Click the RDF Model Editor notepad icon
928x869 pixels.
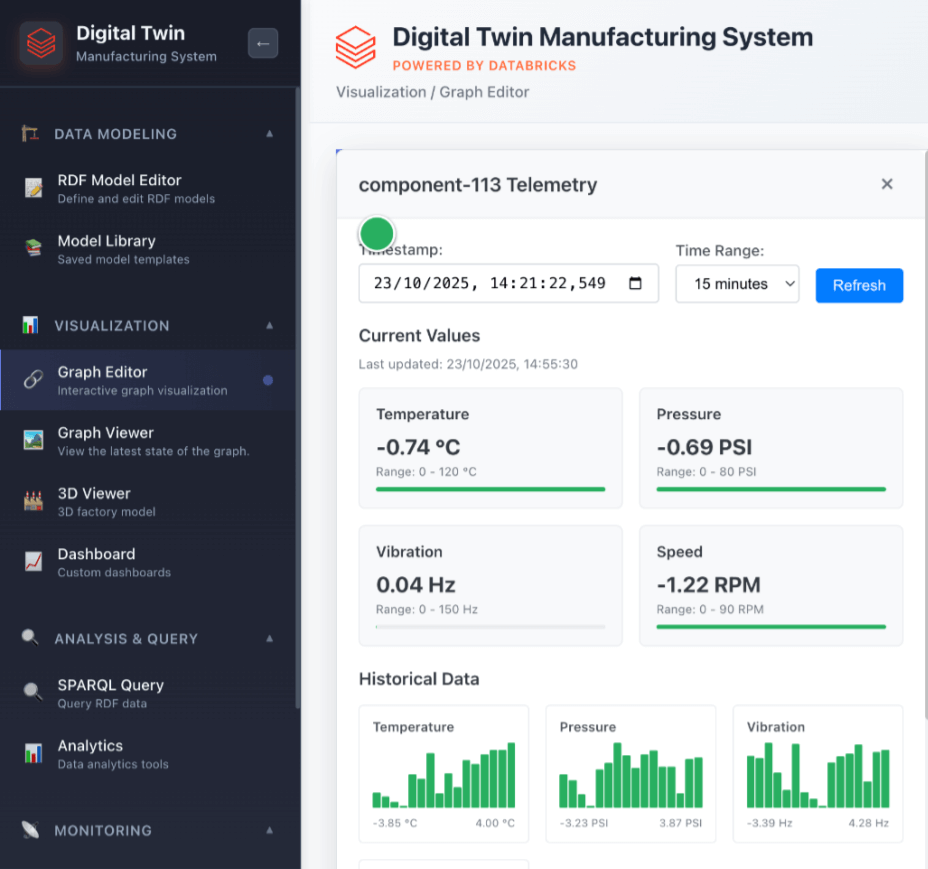[34, 188]
